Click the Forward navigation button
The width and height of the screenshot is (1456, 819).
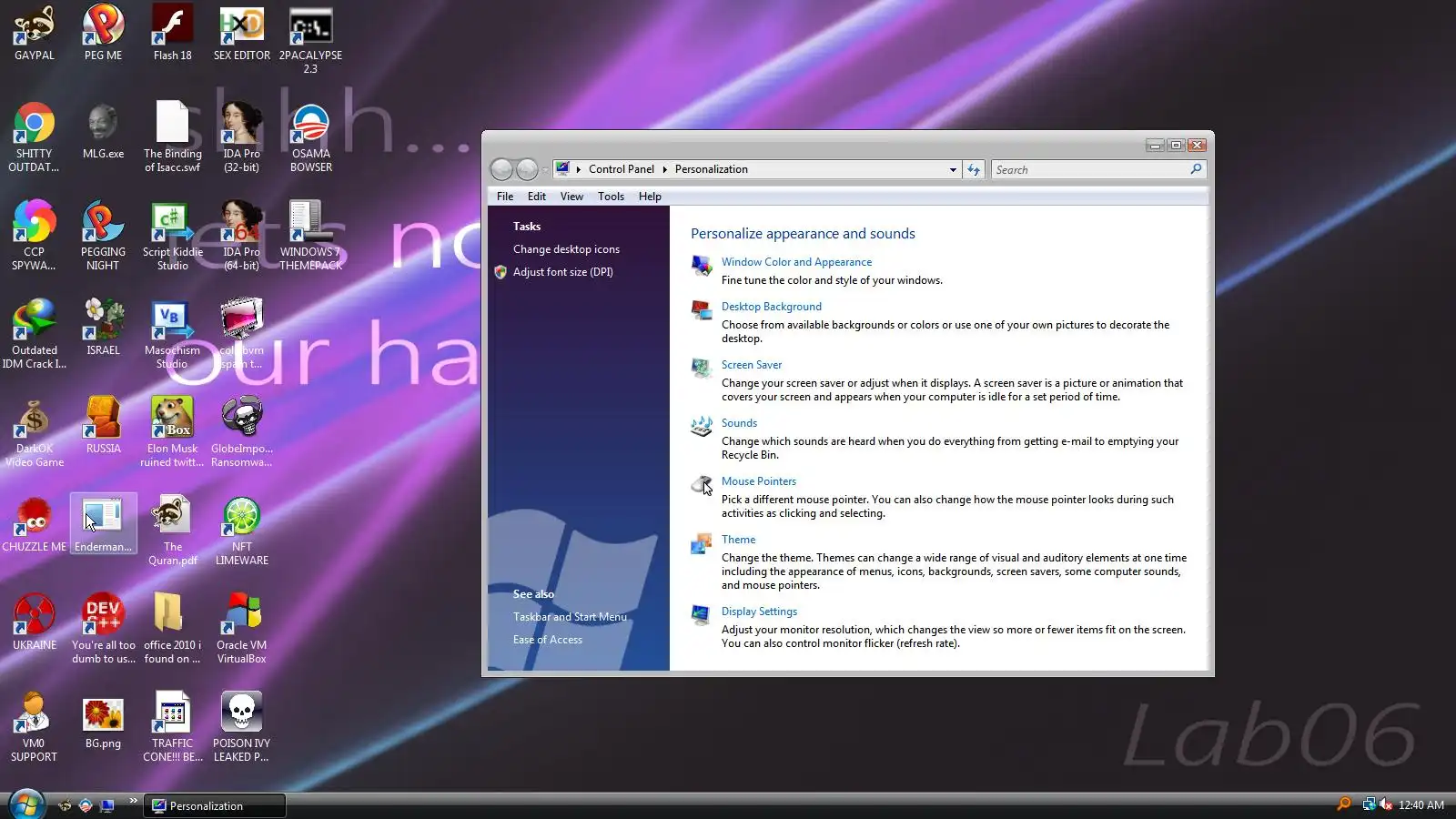[527, 169]
